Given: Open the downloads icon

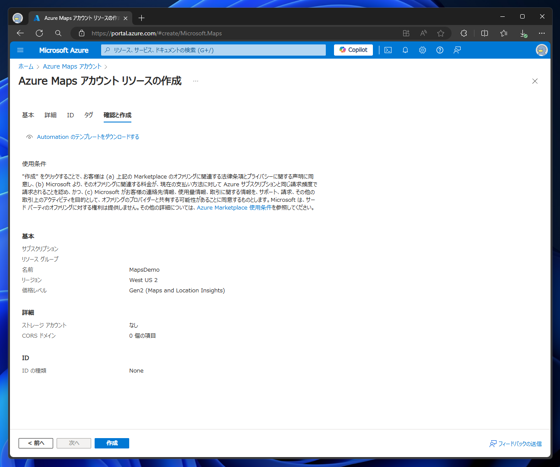Looking at the screenshot, I should (x=523, y=33).
